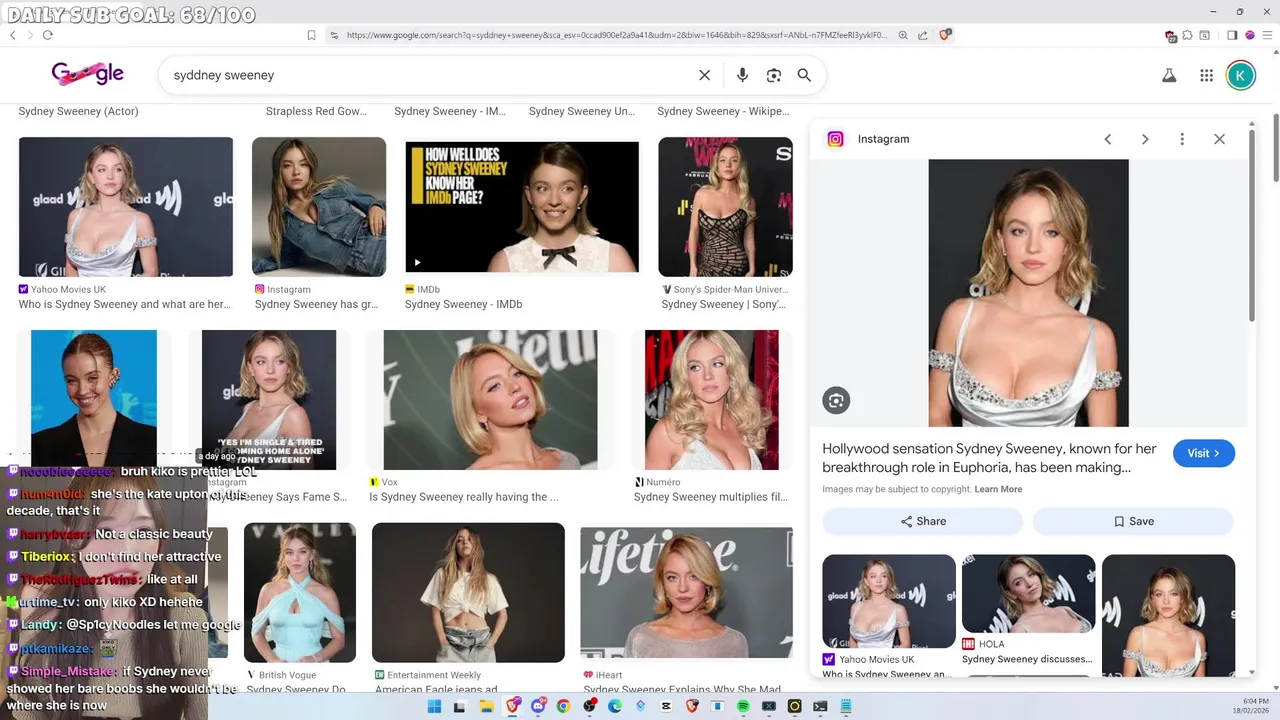The image size is (1280, 720).
Task: Click the zoom magnifier icon in address bar
Action: [903, 35]
